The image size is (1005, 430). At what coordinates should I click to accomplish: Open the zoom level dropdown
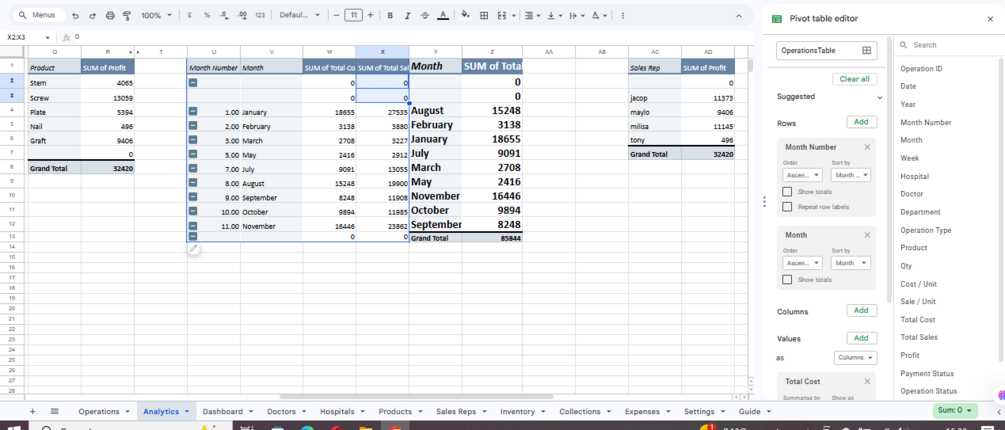(x=156, y=15)
